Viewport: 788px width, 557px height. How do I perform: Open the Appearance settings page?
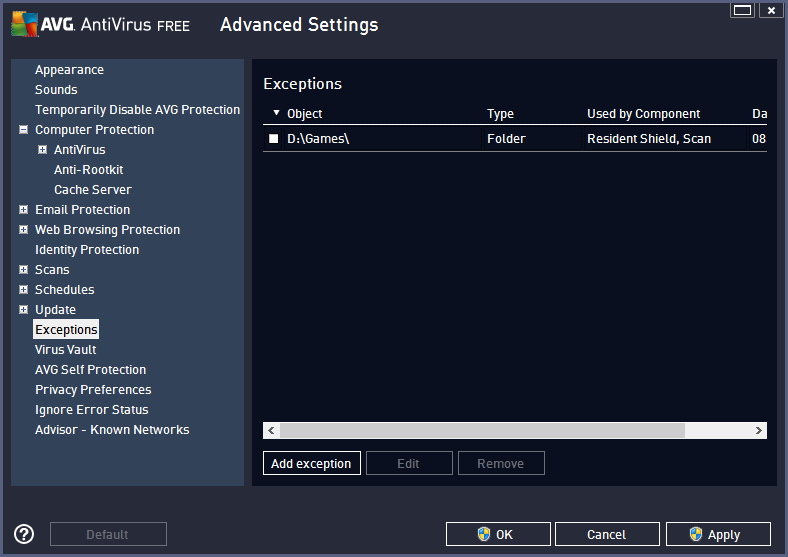tap(69, 70)
